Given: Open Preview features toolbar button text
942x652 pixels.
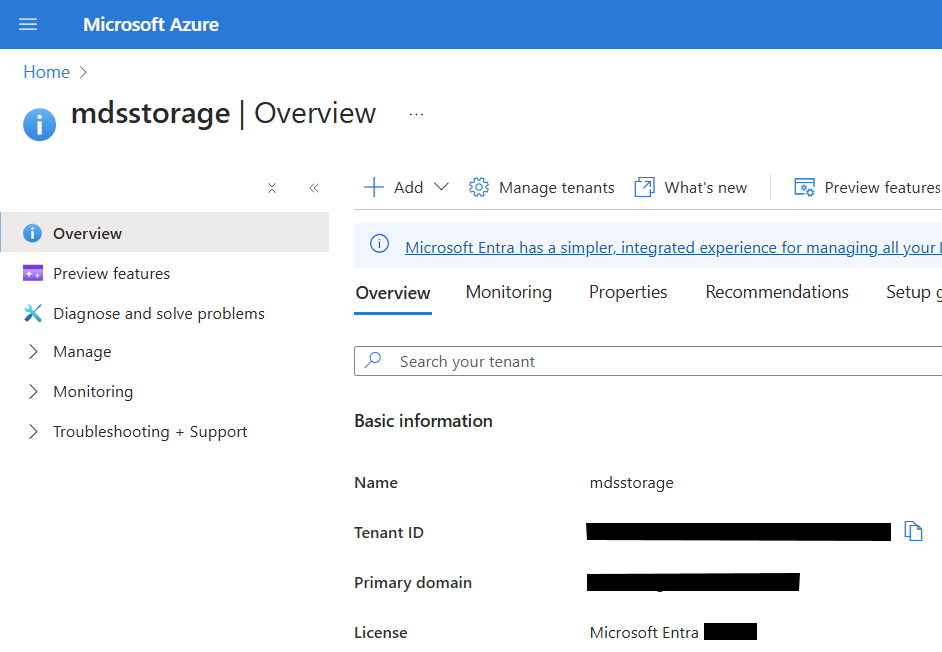Looking at the screenshot, I should point(882,187).
